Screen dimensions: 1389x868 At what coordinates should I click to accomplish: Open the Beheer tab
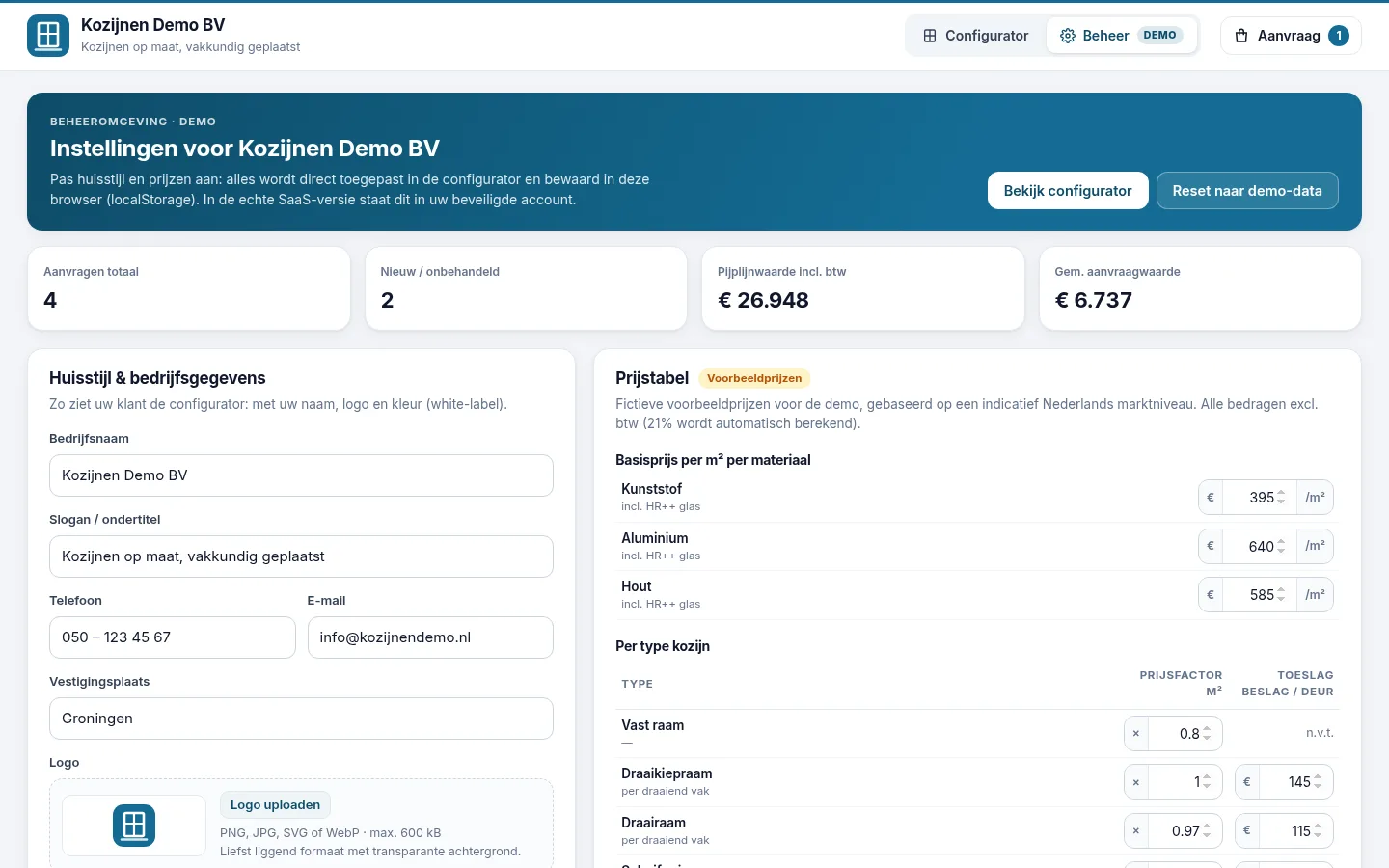pos(1122,36)
